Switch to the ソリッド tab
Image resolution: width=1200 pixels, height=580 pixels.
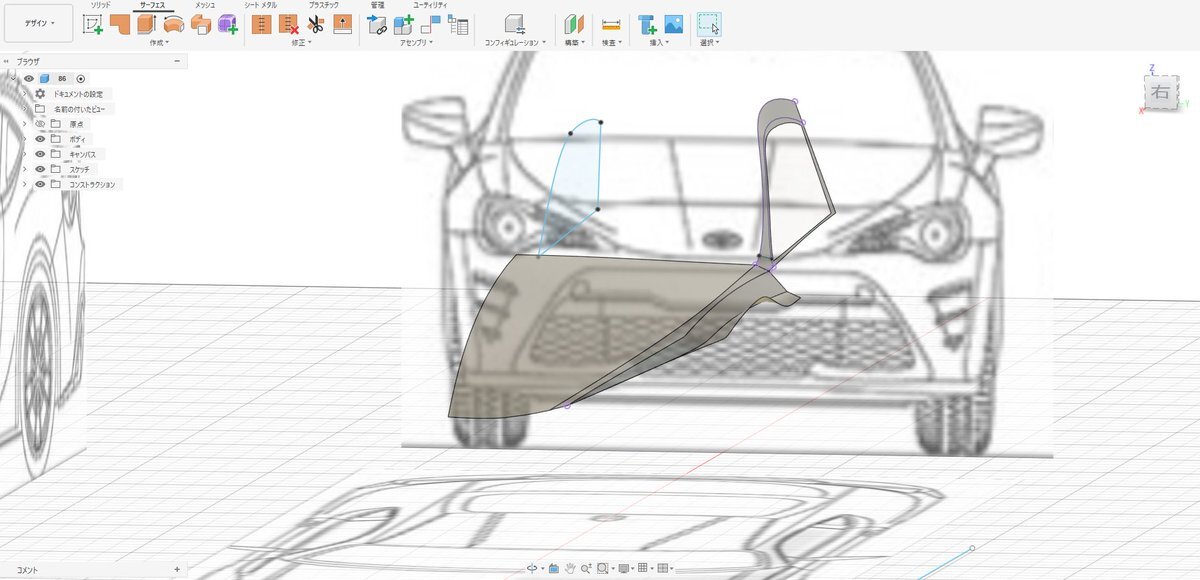click(x=101, y=6)
